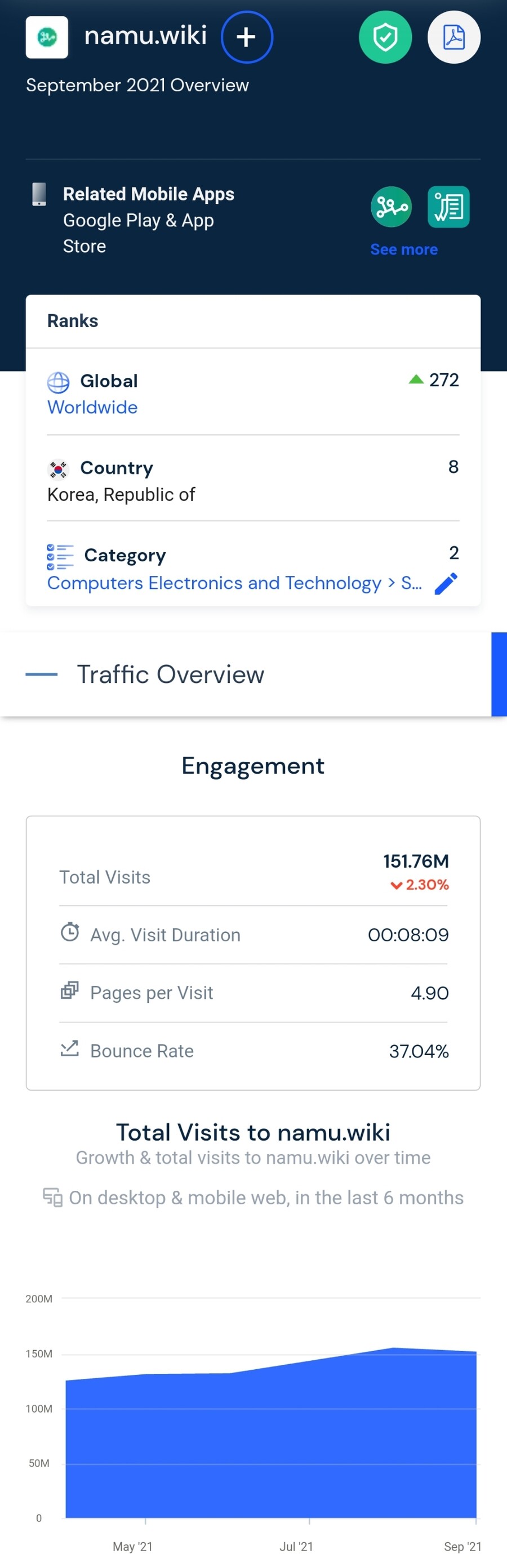Click the Related Mobile Apps heading
Viewport: 507px width, 1568px height.
point(149,194)
